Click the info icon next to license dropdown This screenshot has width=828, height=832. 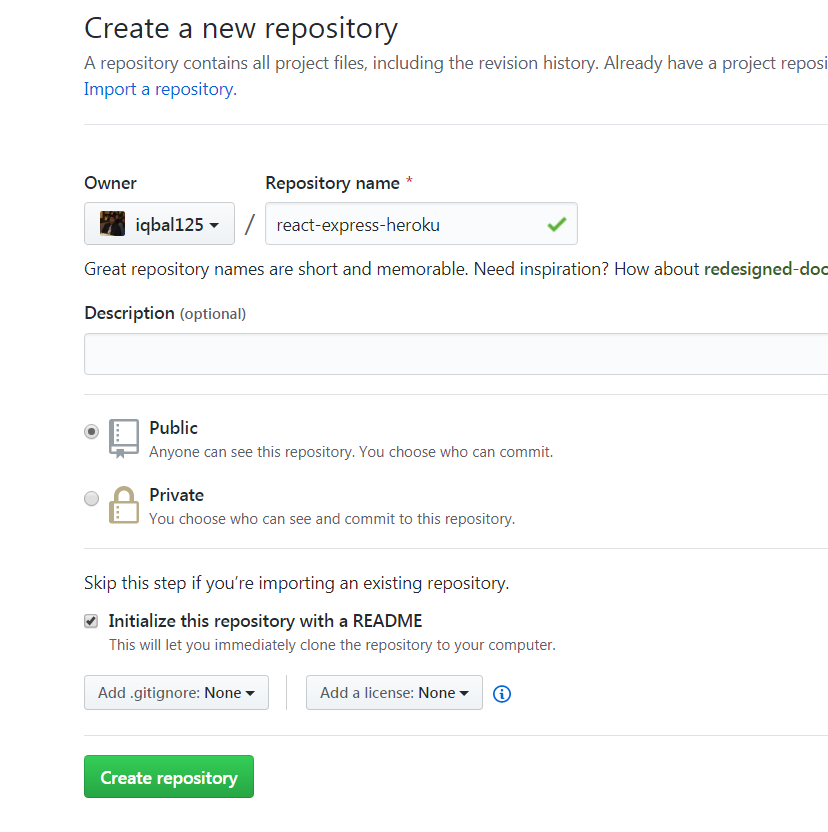pos(501,693)
